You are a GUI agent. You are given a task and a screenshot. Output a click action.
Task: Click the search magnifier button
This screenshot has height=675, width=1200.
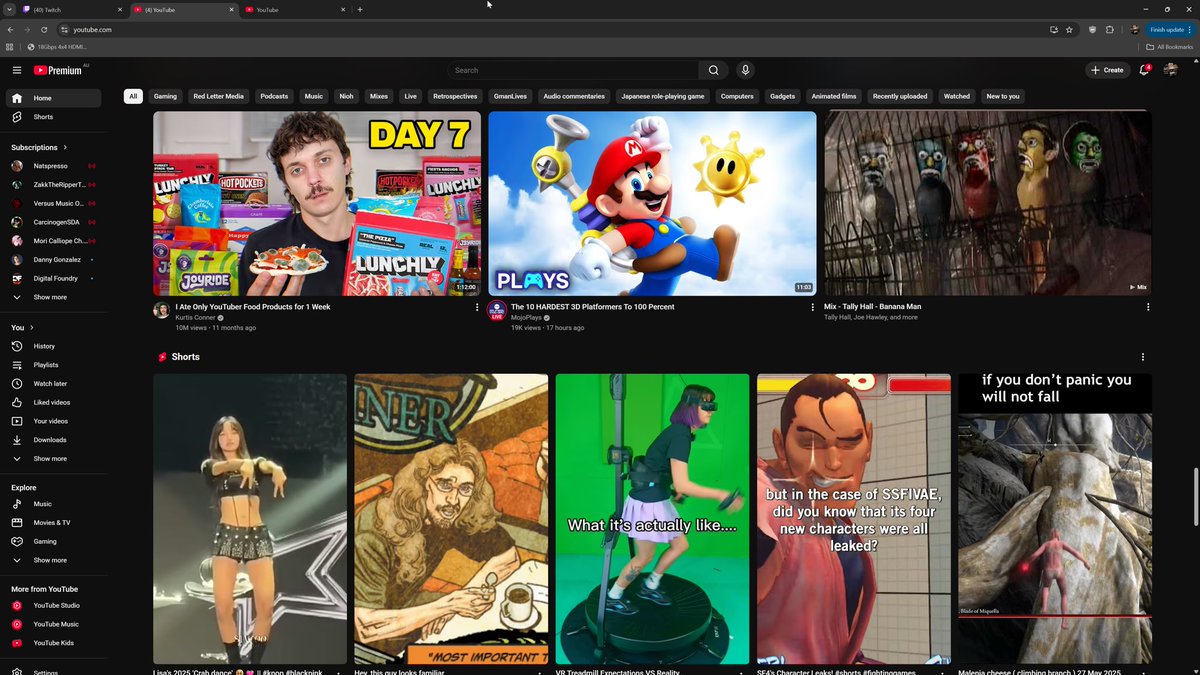(x=713, y=70)
